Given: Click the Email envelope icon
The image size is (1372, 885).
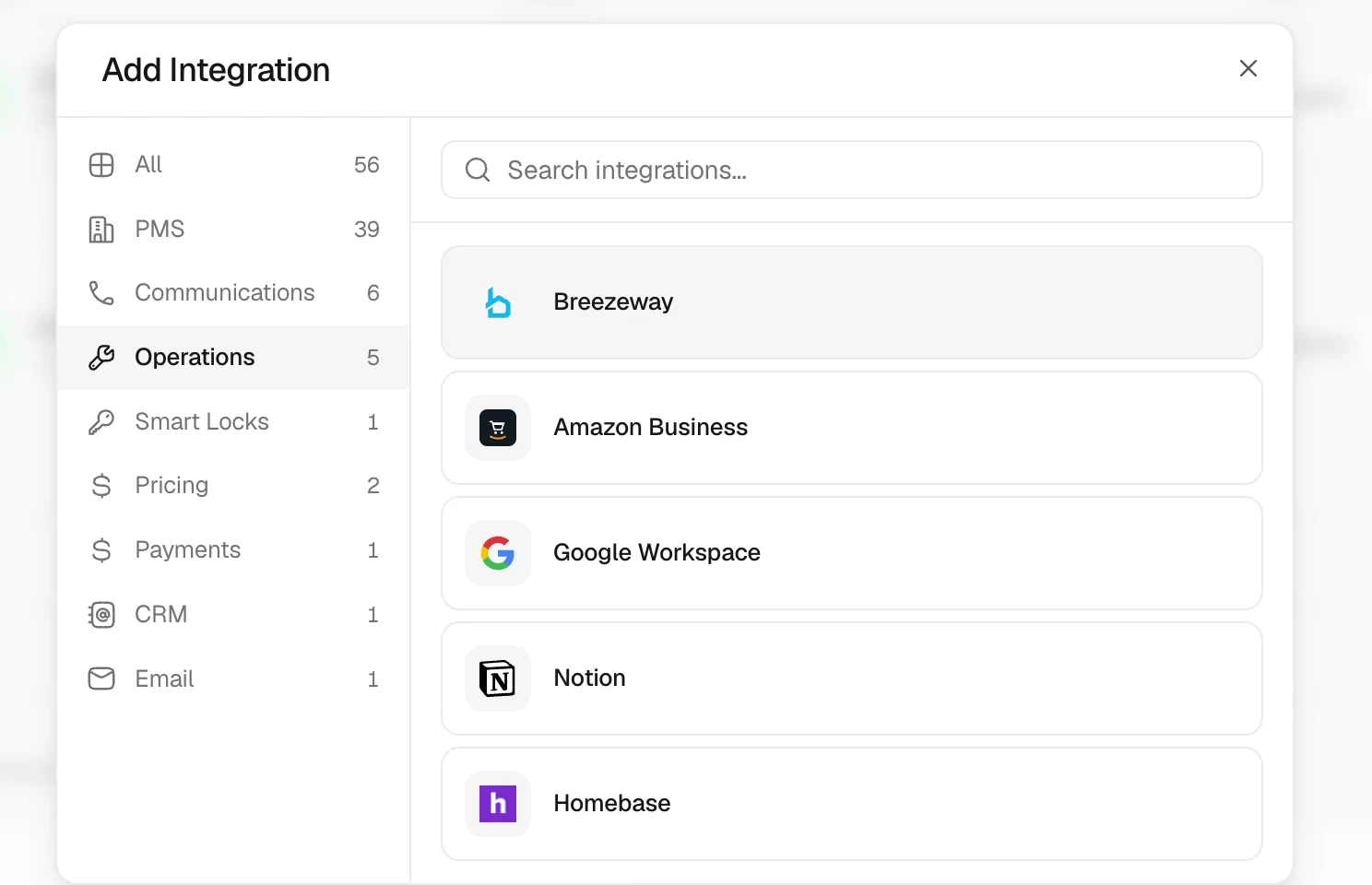Looking at the screenshot, I should coord(101,679).
